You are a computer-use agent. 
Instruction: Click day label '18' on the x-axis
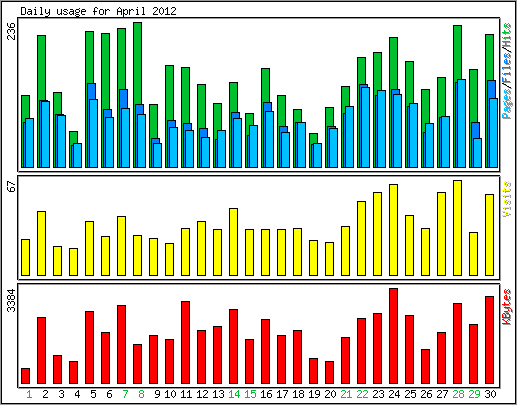pos(298,395)
